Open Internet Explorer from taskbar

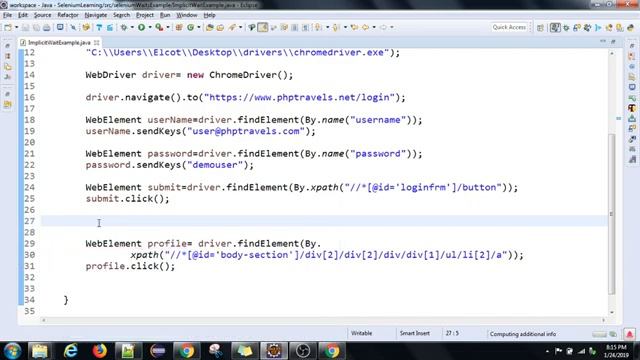70,351
